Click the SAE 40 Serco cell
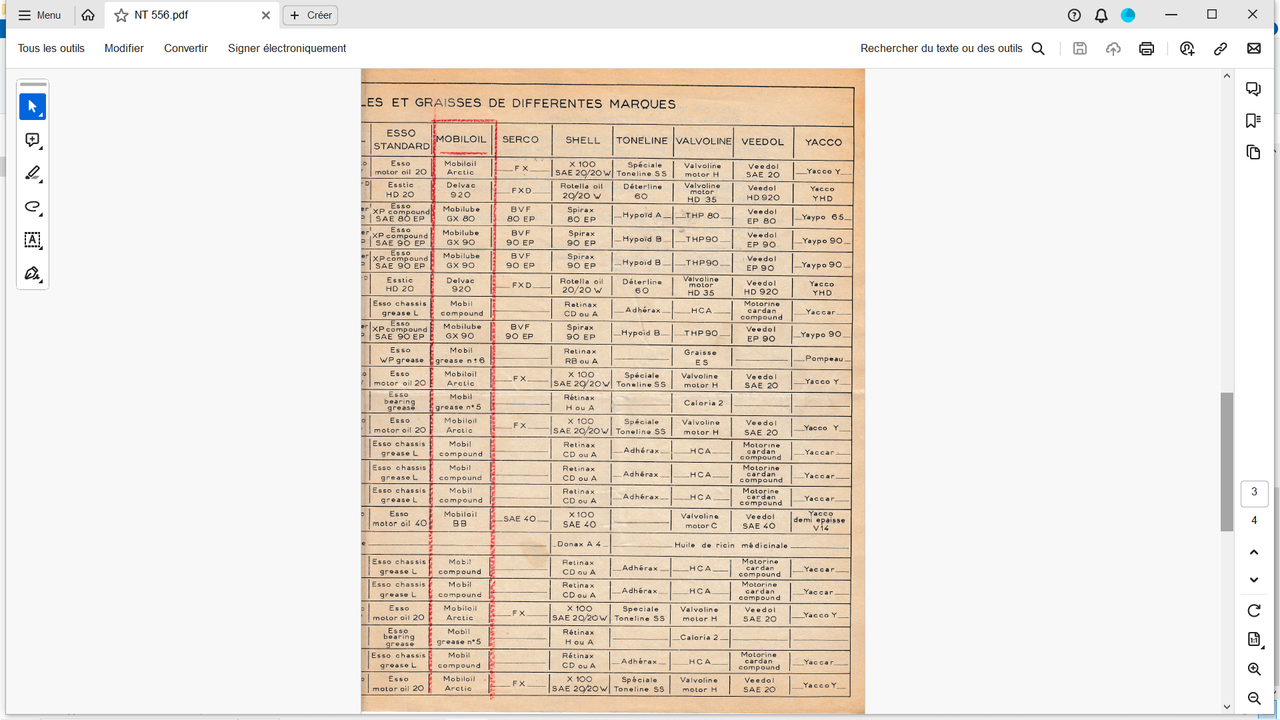Viewport: 1280px width, 720px height. (x=520, y=519)
